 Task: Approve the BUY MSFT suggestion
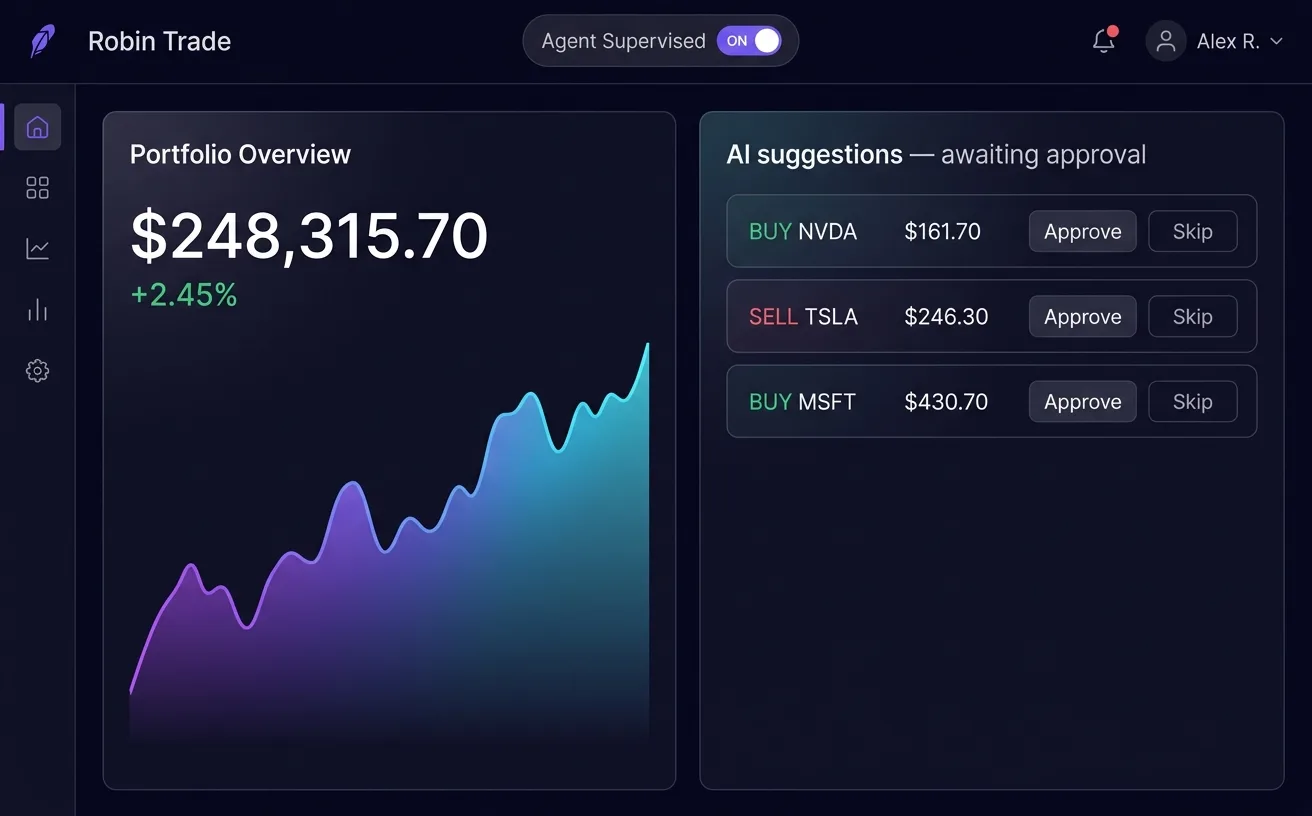tap(1083, 401)
